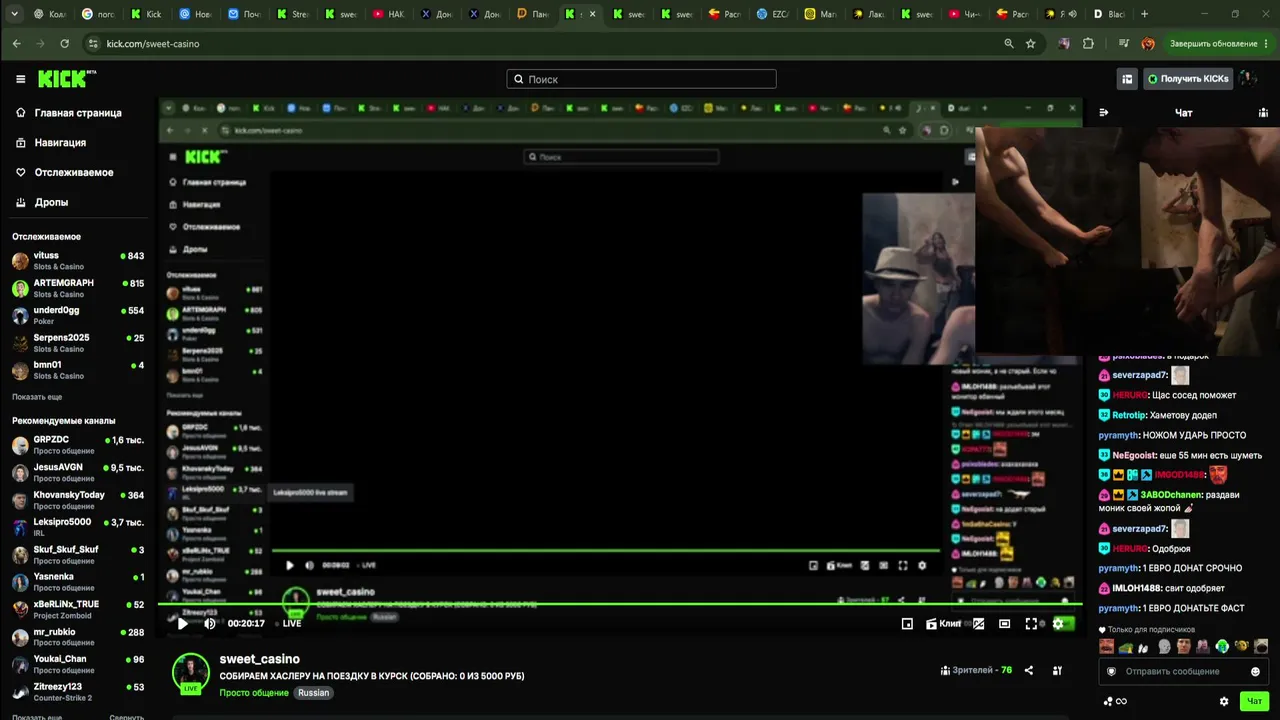Open Youkal_Chan recommended channel
Screen dimensions: 1280x720
pyautogui.click(x=78, y=665)
